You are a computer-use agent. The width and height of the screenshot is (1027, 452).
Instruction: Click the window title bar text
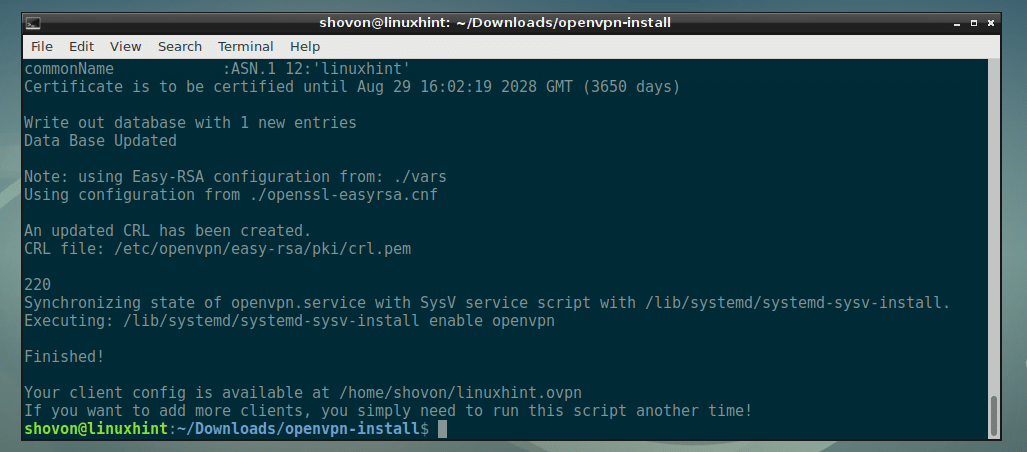click(x=495, y=22)
